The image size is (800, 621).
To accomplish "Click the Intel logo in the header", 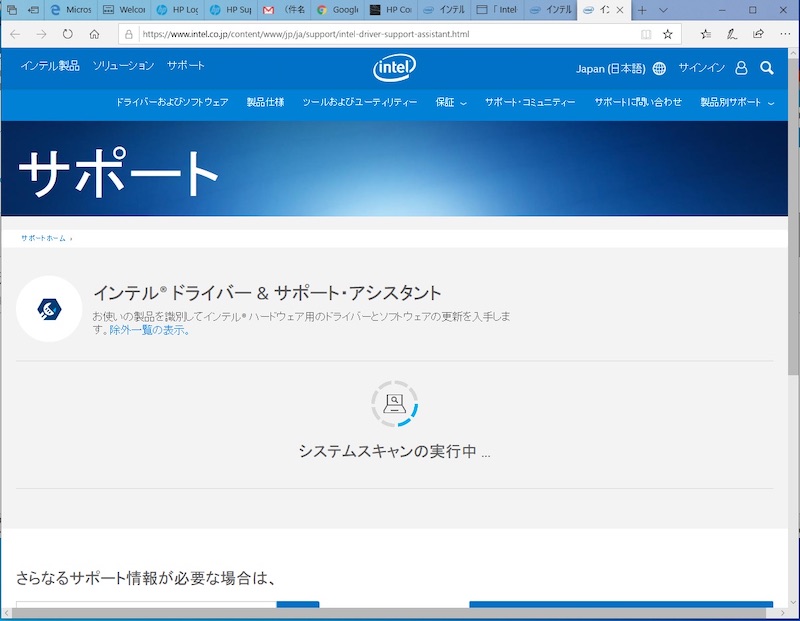I will (x=394, y=68).
